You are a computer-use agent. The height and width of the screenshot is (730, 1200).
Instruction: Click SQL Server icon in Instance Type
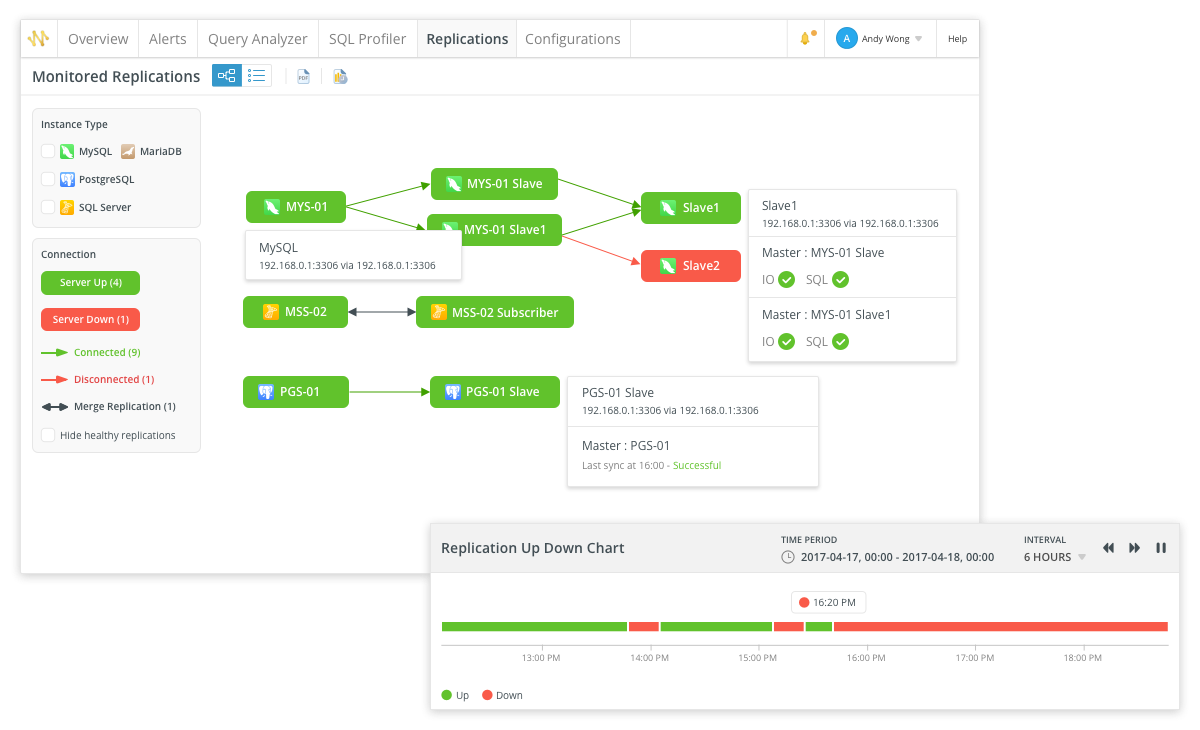[x=67, y=207]
